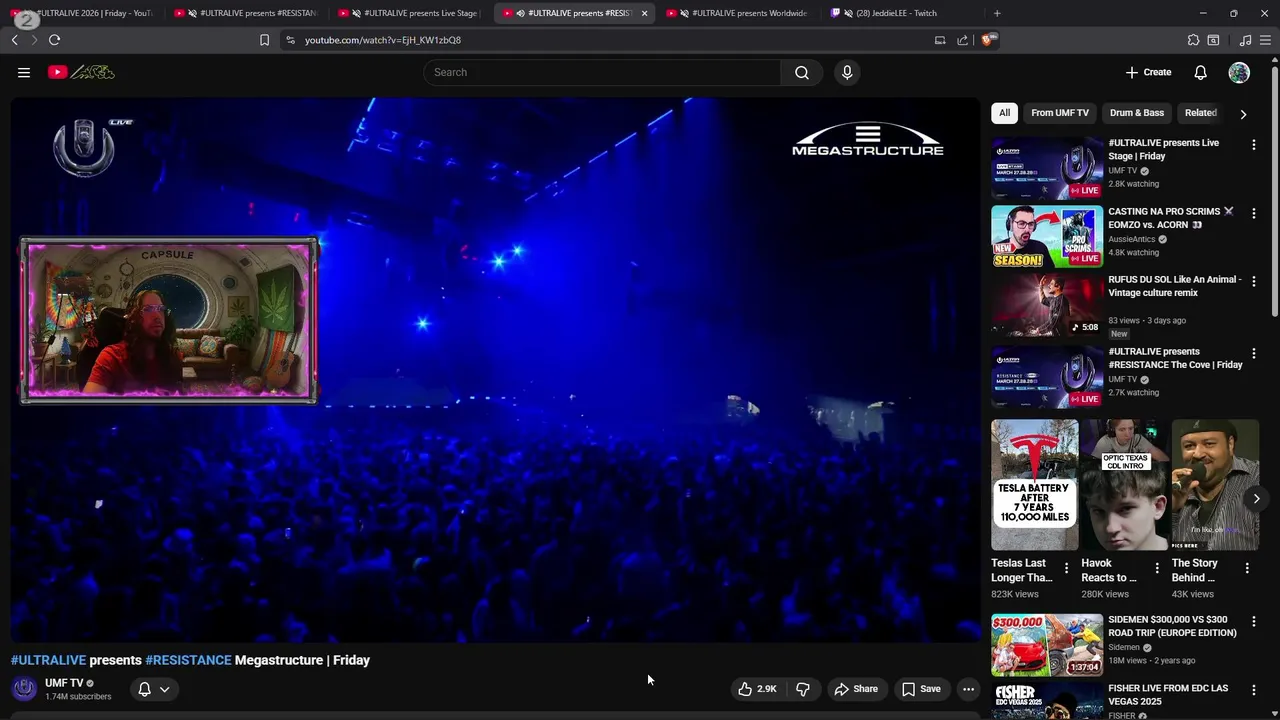This screenshot has height=720, width=1280.
Task: Go back with the browser back arrow
Action: (x=14, y=40)
